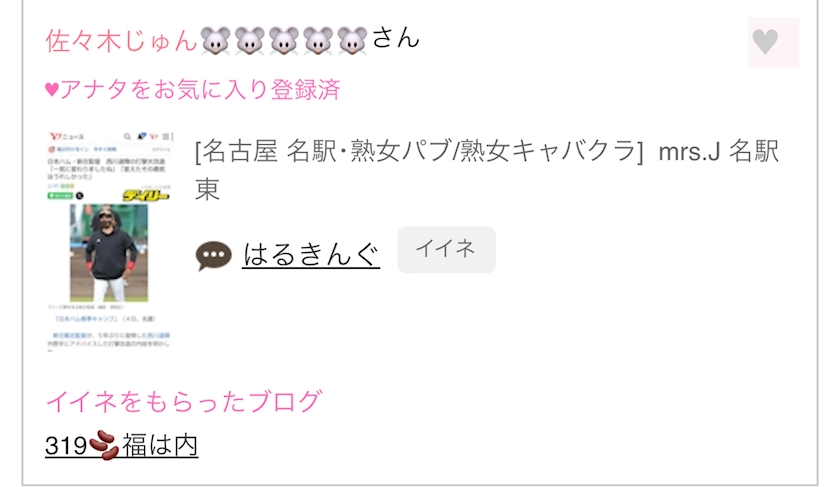
Task: Click the red bean emoji in 福は内 link
Action: pos(104,445)
